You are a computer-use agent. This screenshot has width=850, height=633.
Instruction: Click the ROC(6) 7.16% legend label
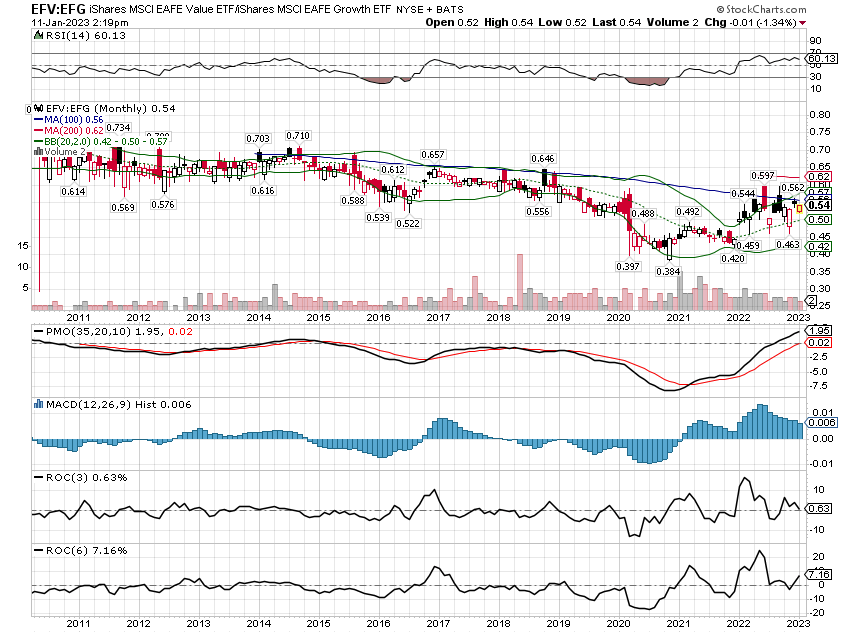[86, 551]
